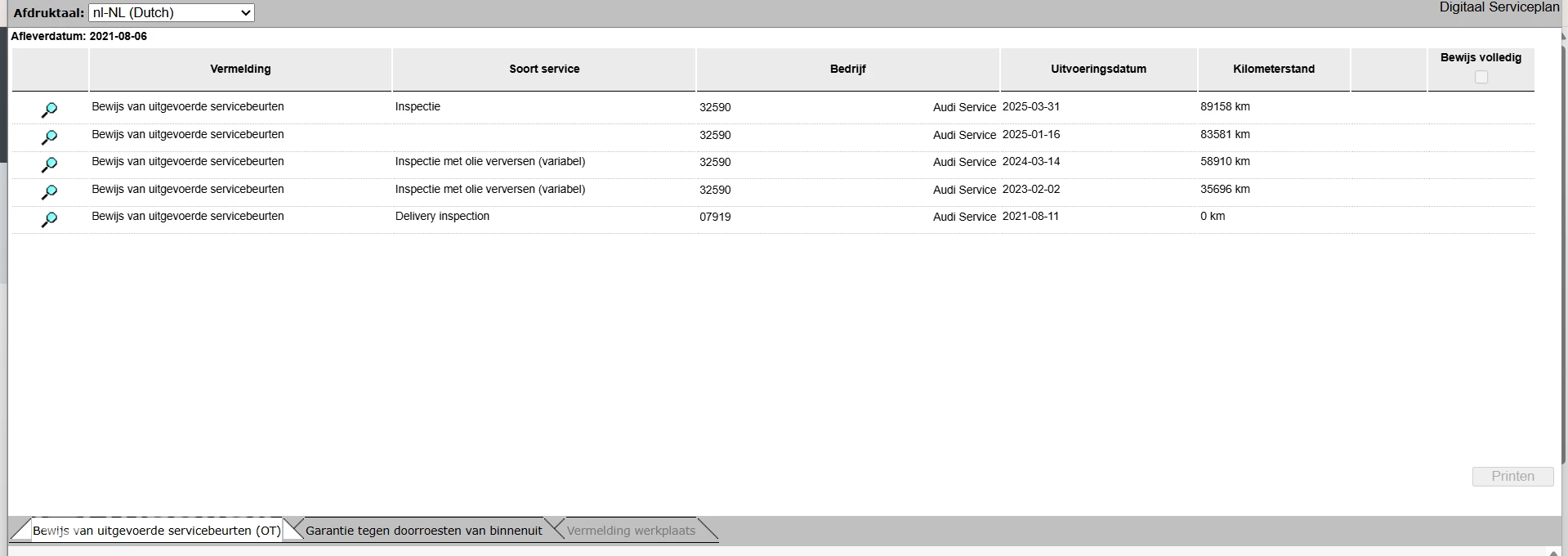The width and height of the screenshot is (1568, 556).
Task: Click the date 2021-08-11
Action: 1030,216
